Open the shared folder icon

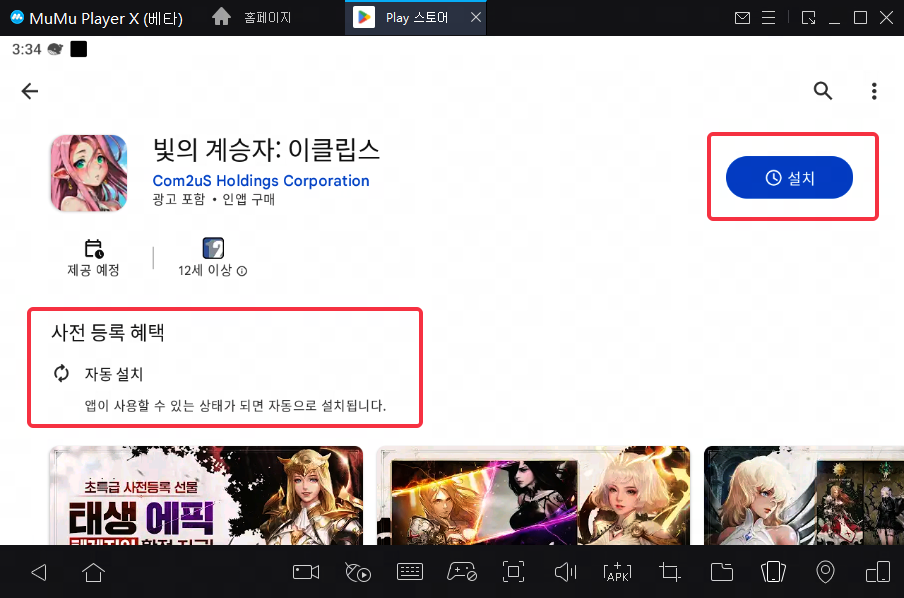coord(721,572)
